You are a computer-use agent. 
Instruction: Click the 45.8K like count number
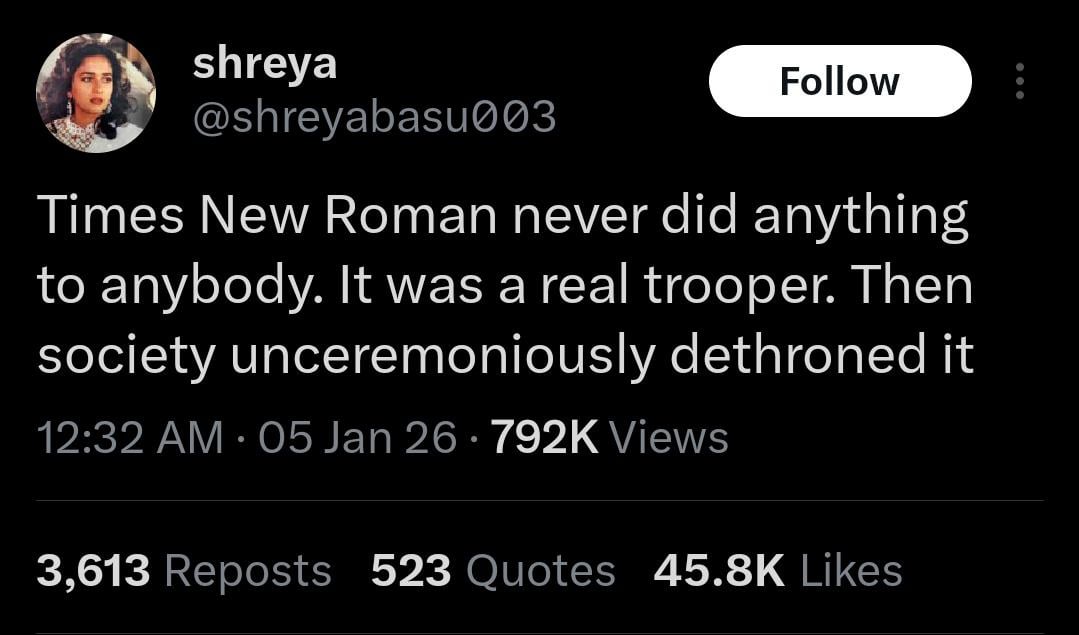719,571
